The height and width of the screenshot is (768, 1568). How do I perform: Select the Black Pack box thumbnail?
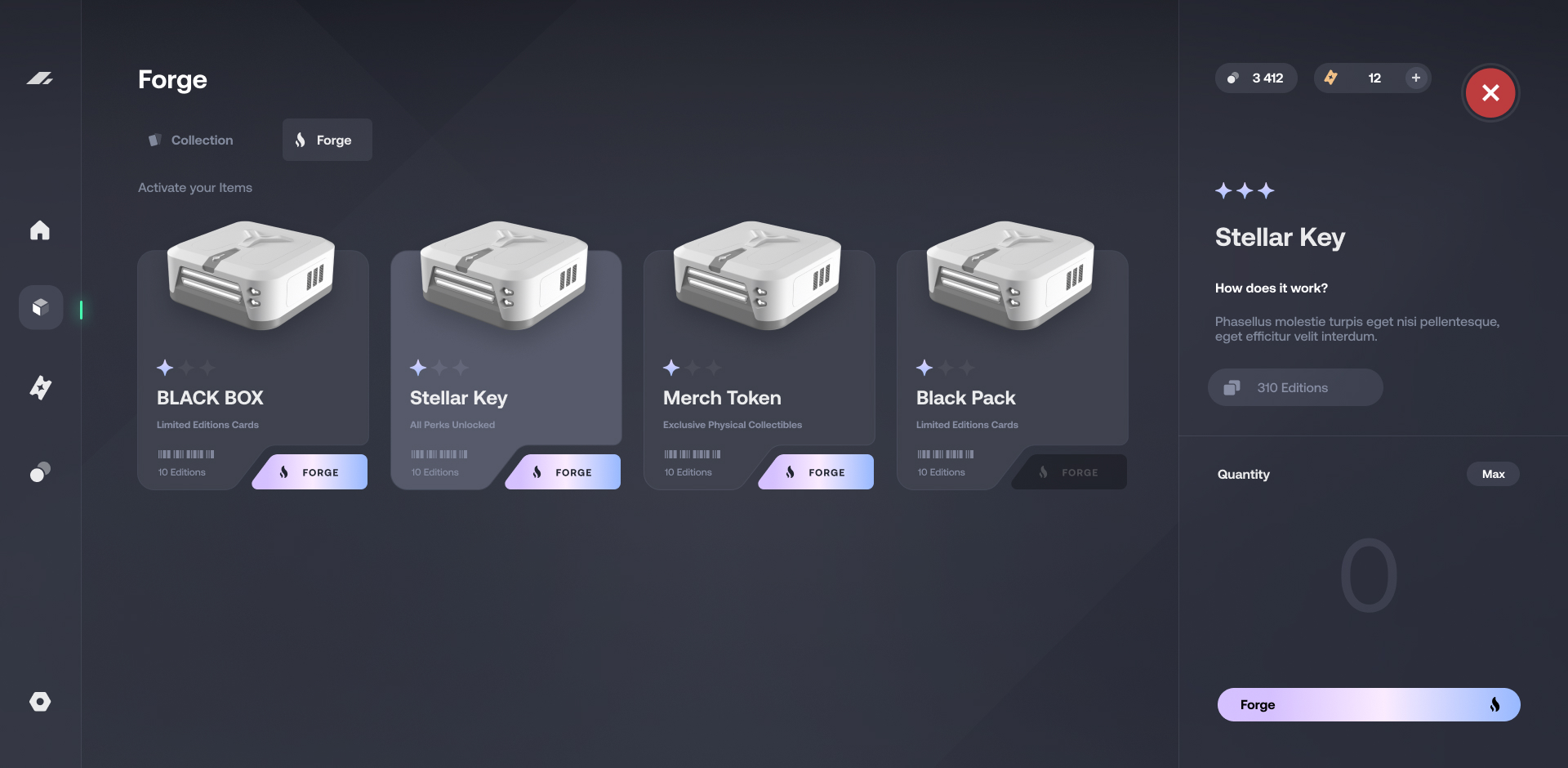(x=1010, y=275)
